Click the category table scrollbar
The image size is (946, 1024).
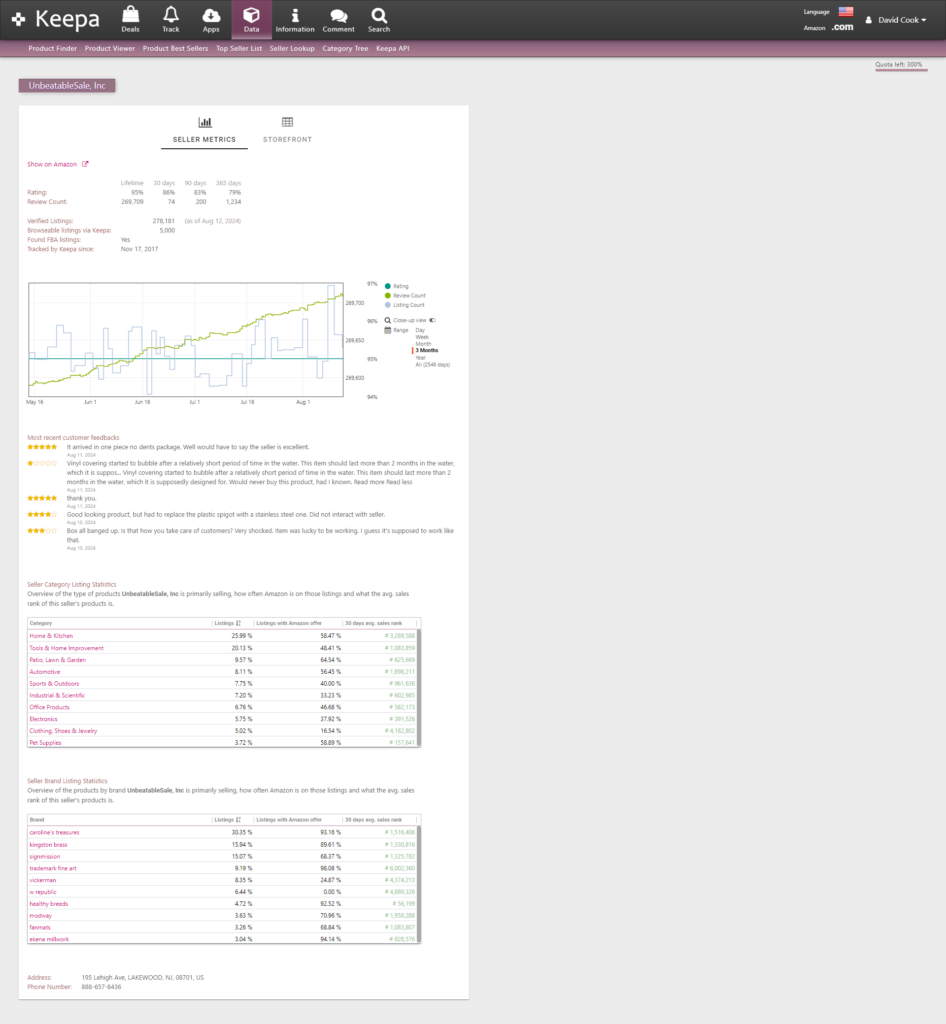click(x=418, y=688)
